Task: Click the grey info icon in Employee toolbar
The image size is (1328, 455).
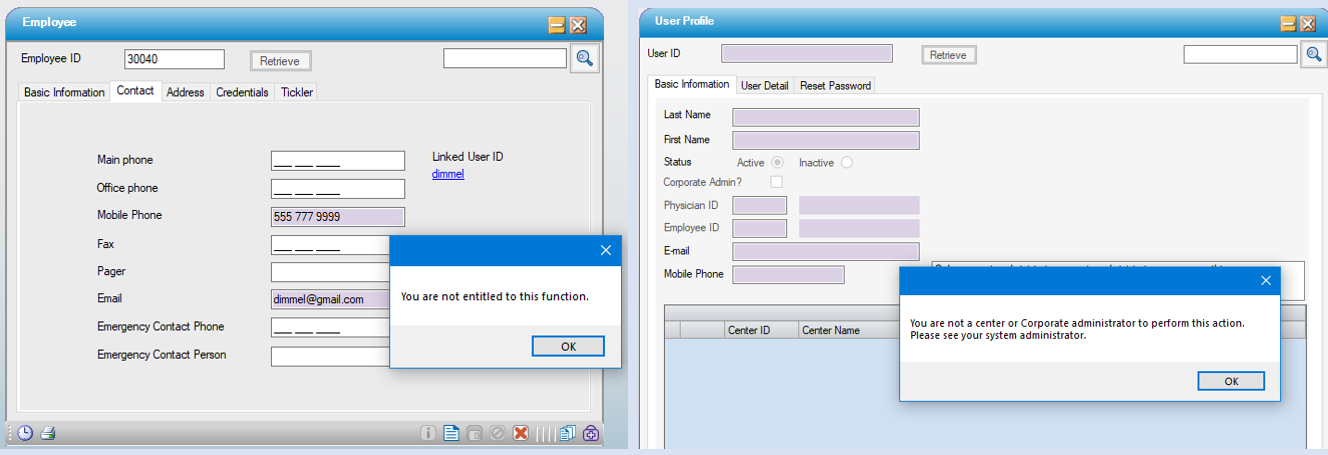Action: (428, 433)
